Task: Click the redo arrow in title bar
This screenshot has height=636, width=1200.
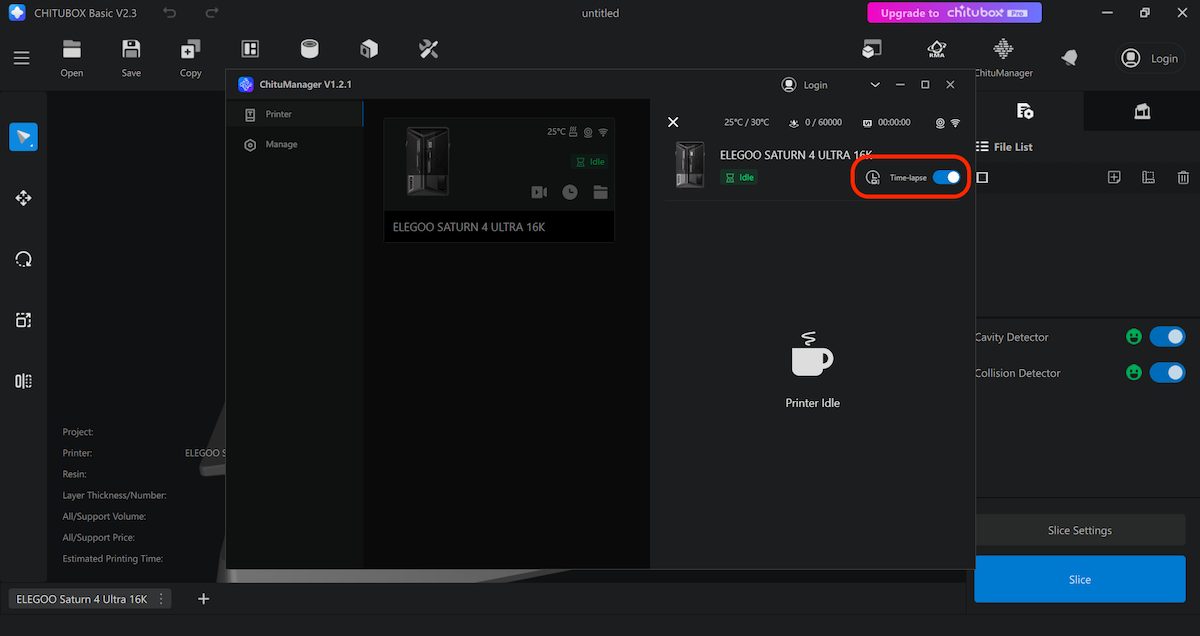Action: tap(211, 13)
